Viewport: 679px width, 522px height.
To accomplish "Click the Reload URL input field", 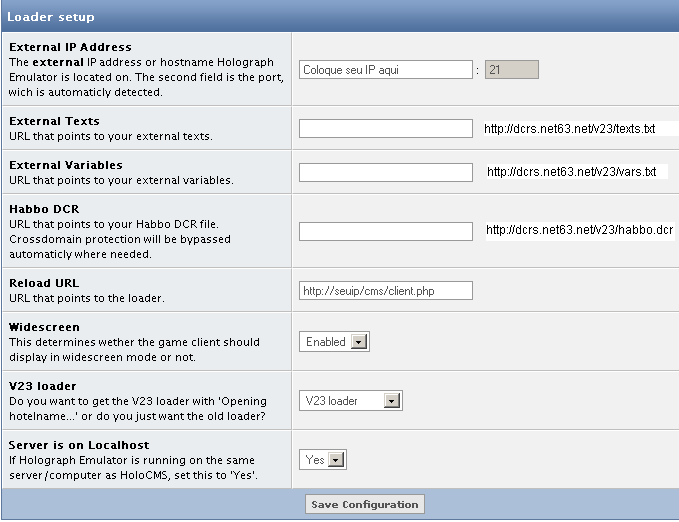I will 385,291.
